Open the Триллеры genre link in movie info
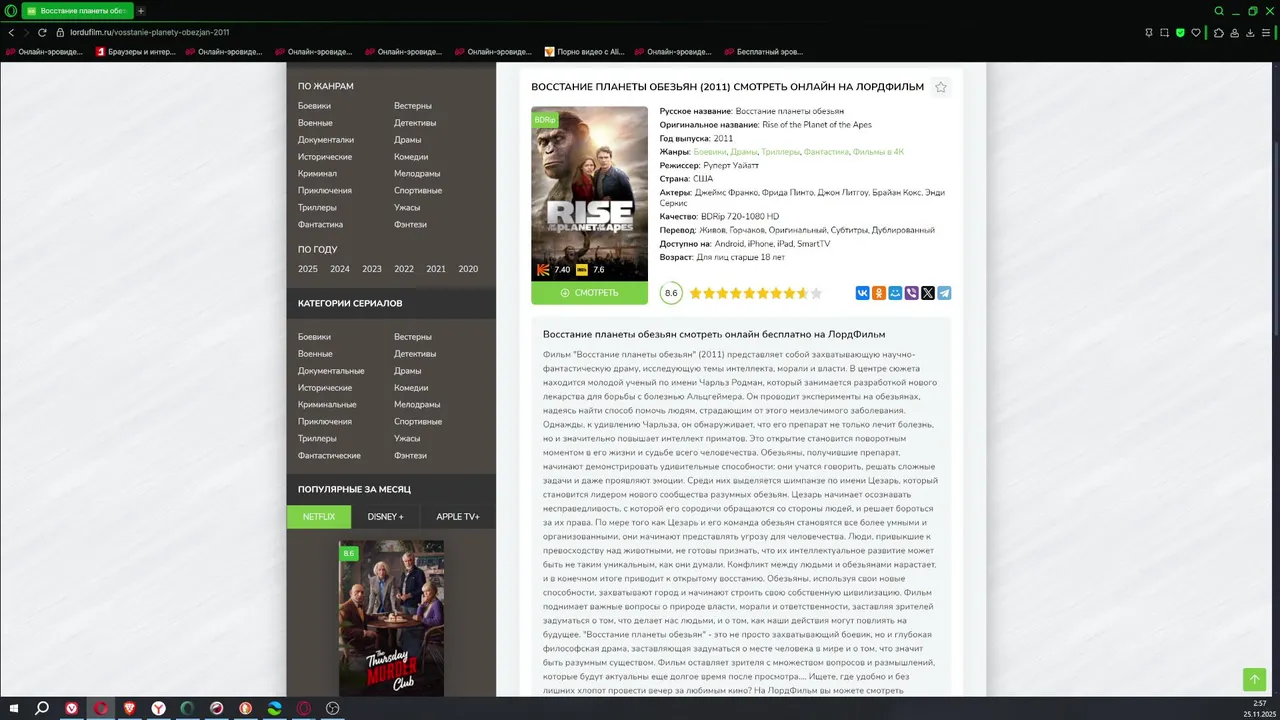Screen dimensions: 1280x720 click(781, 152)
